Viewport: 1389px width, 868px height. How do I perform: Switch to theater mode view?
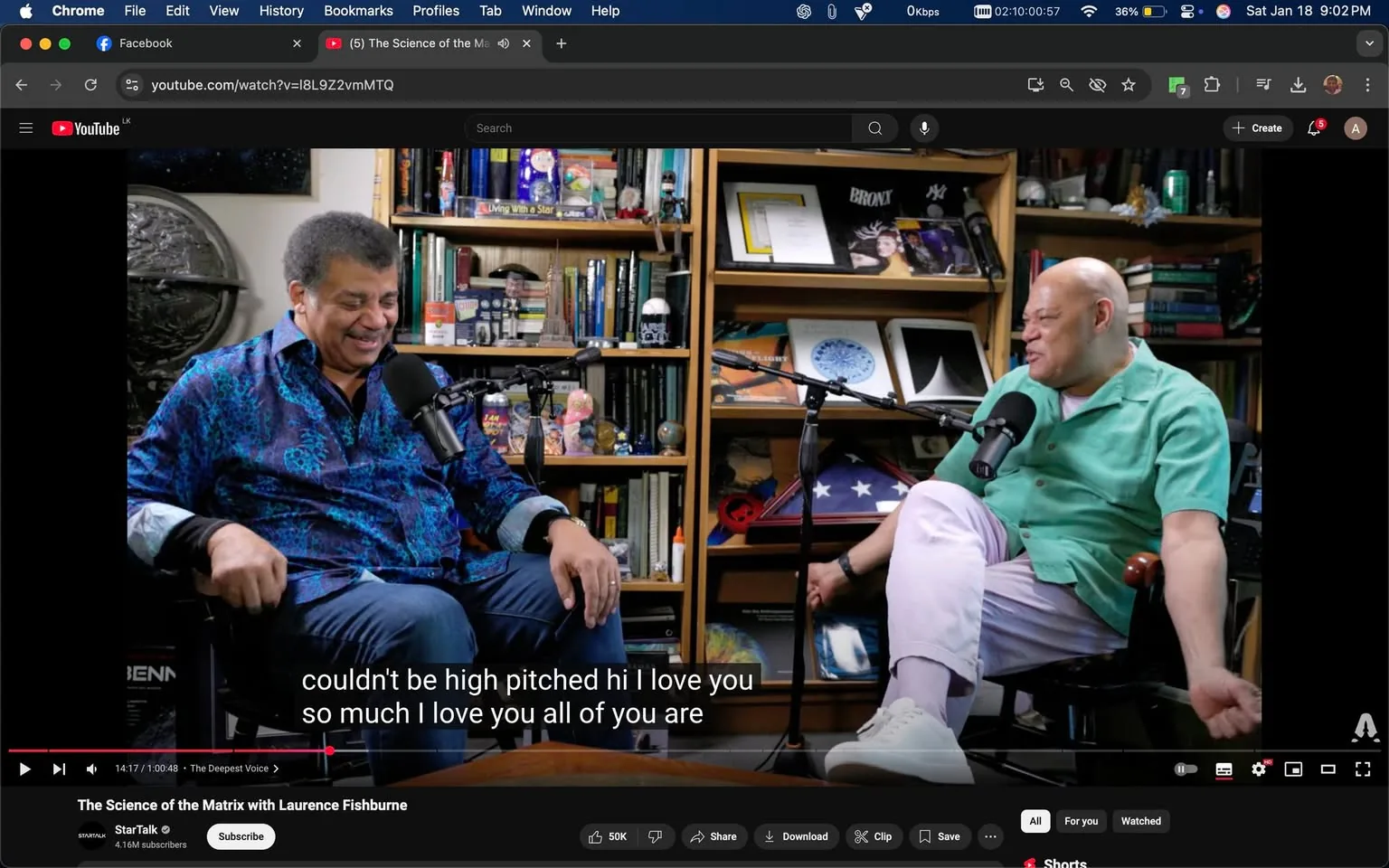tap(1328, 769)
